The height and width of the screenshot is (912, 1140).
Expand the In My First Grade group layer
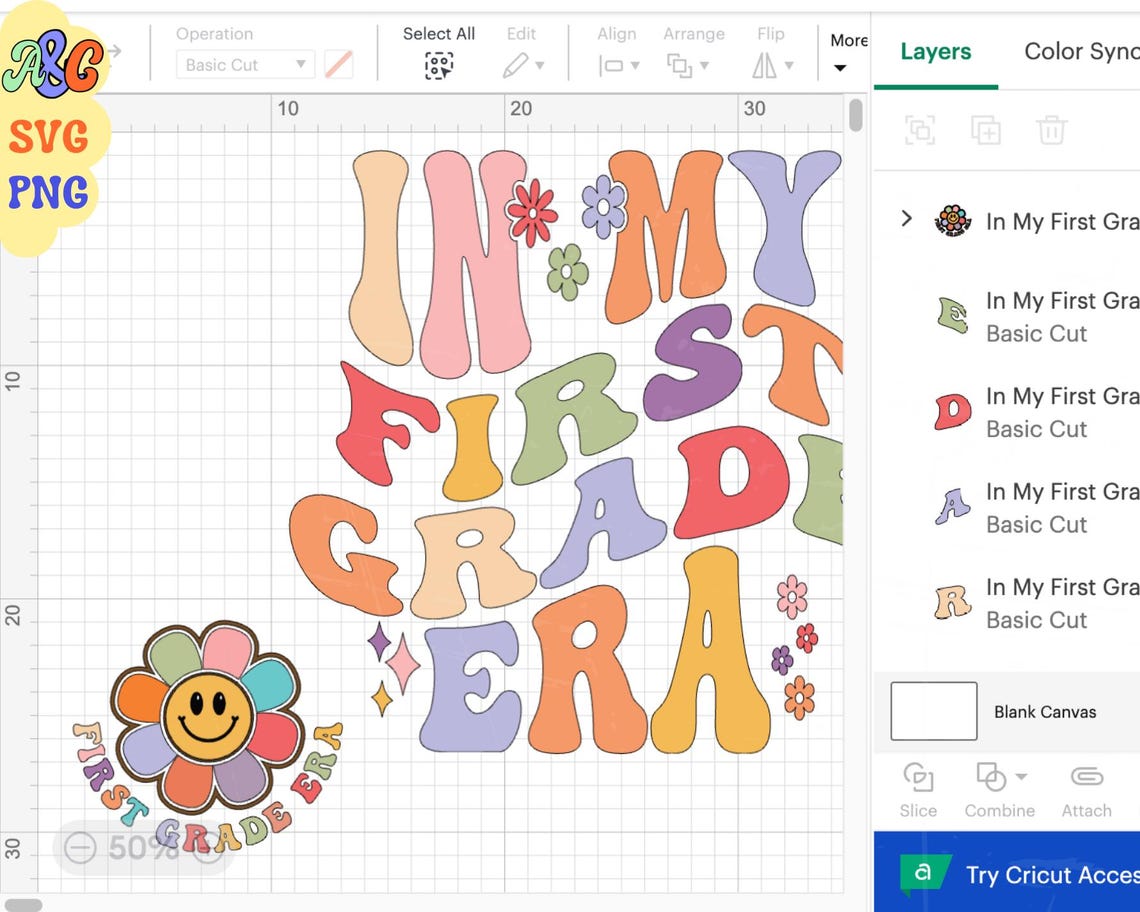point(907,219)
